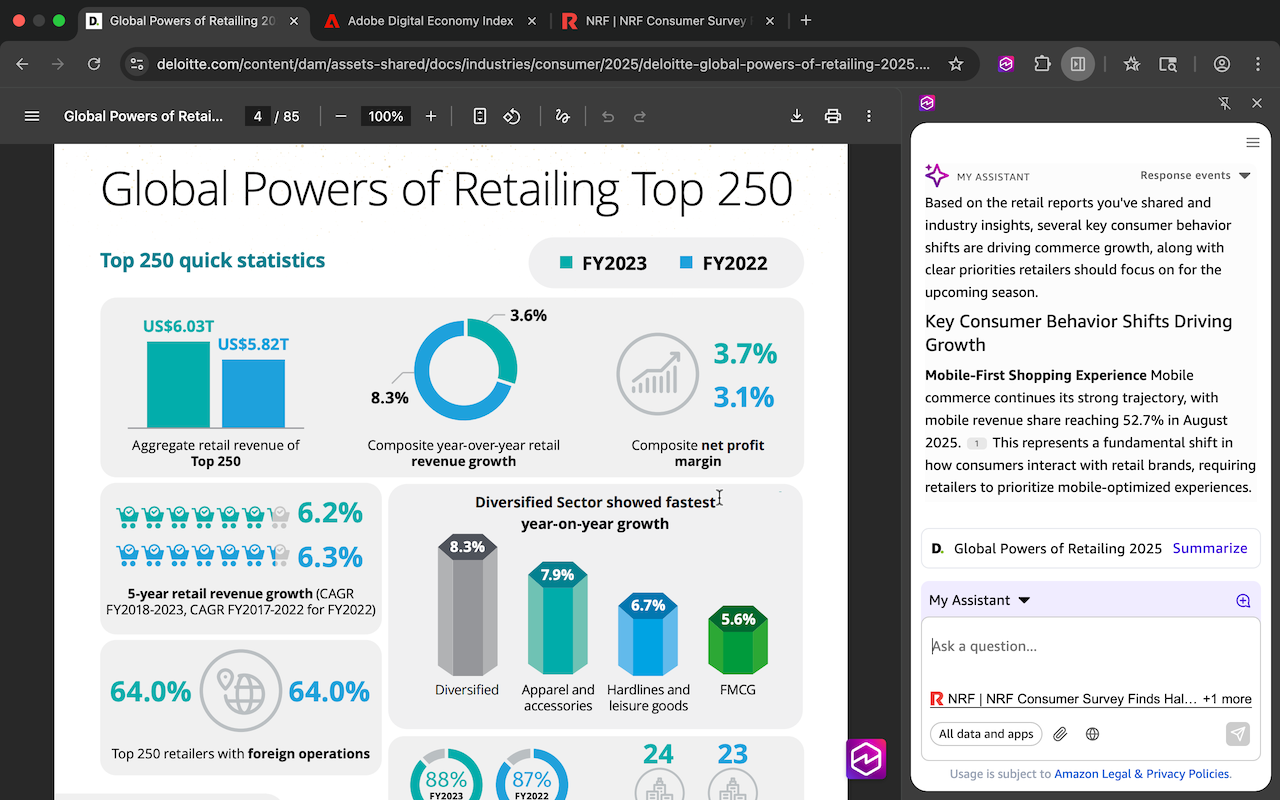The image size is (1280, 800).
Task: Open the All data and apps selector
Action: [x=985, y=734]
